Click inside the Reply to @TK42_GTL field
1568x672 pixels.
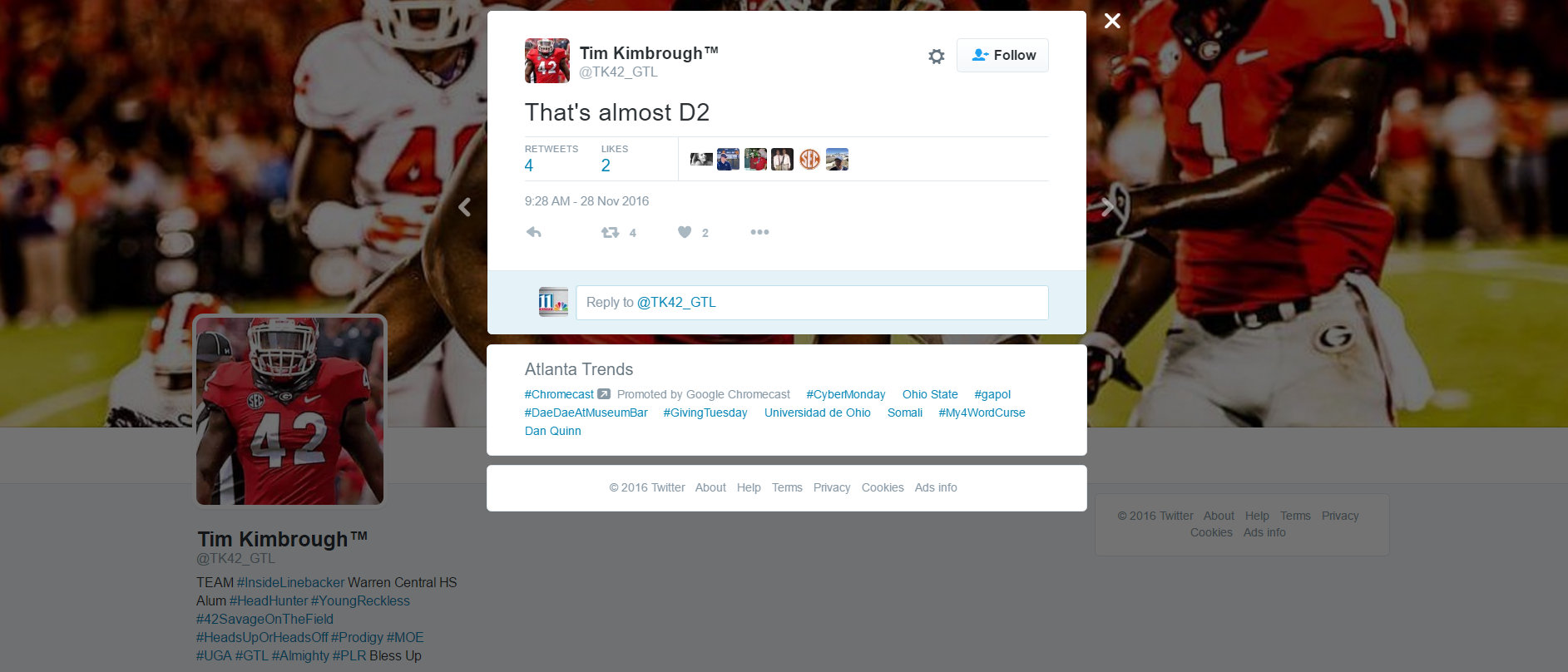(x=812, y=303)
